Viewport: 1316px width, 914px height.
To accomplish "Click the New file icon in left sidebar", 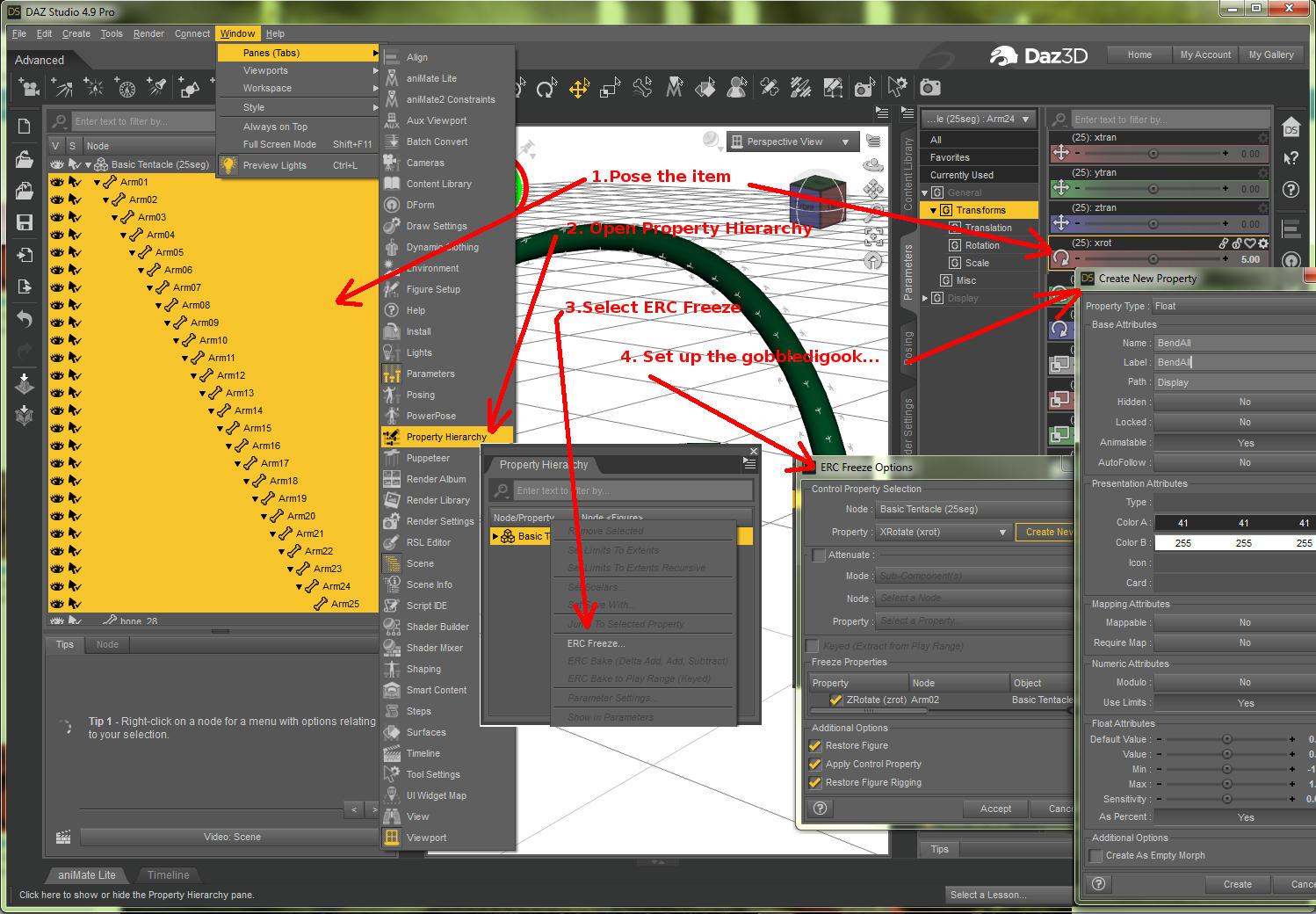I will pyautogui.click(x=24, y=127).
